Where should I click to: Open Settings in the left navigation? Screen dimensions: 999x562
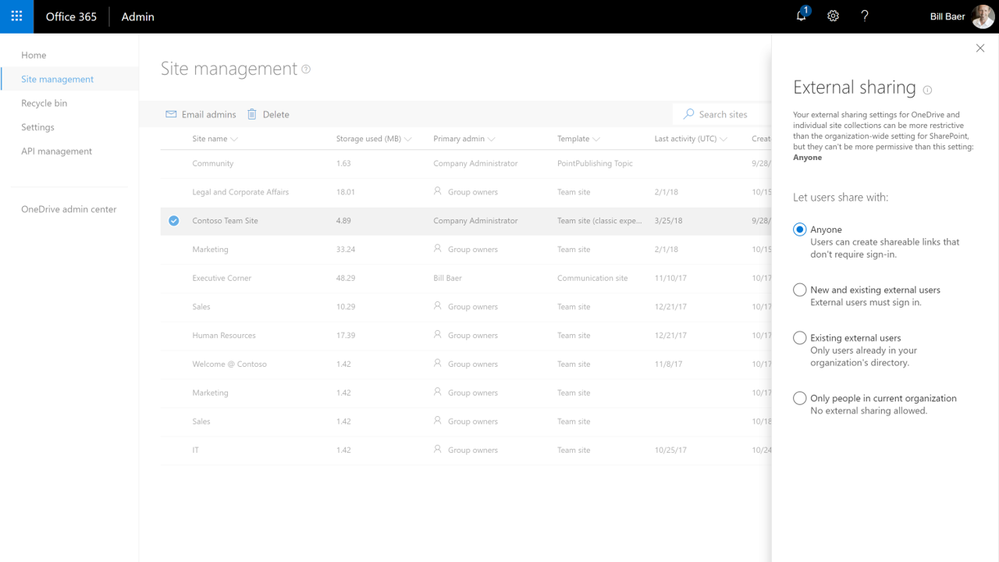coord(38,127)
